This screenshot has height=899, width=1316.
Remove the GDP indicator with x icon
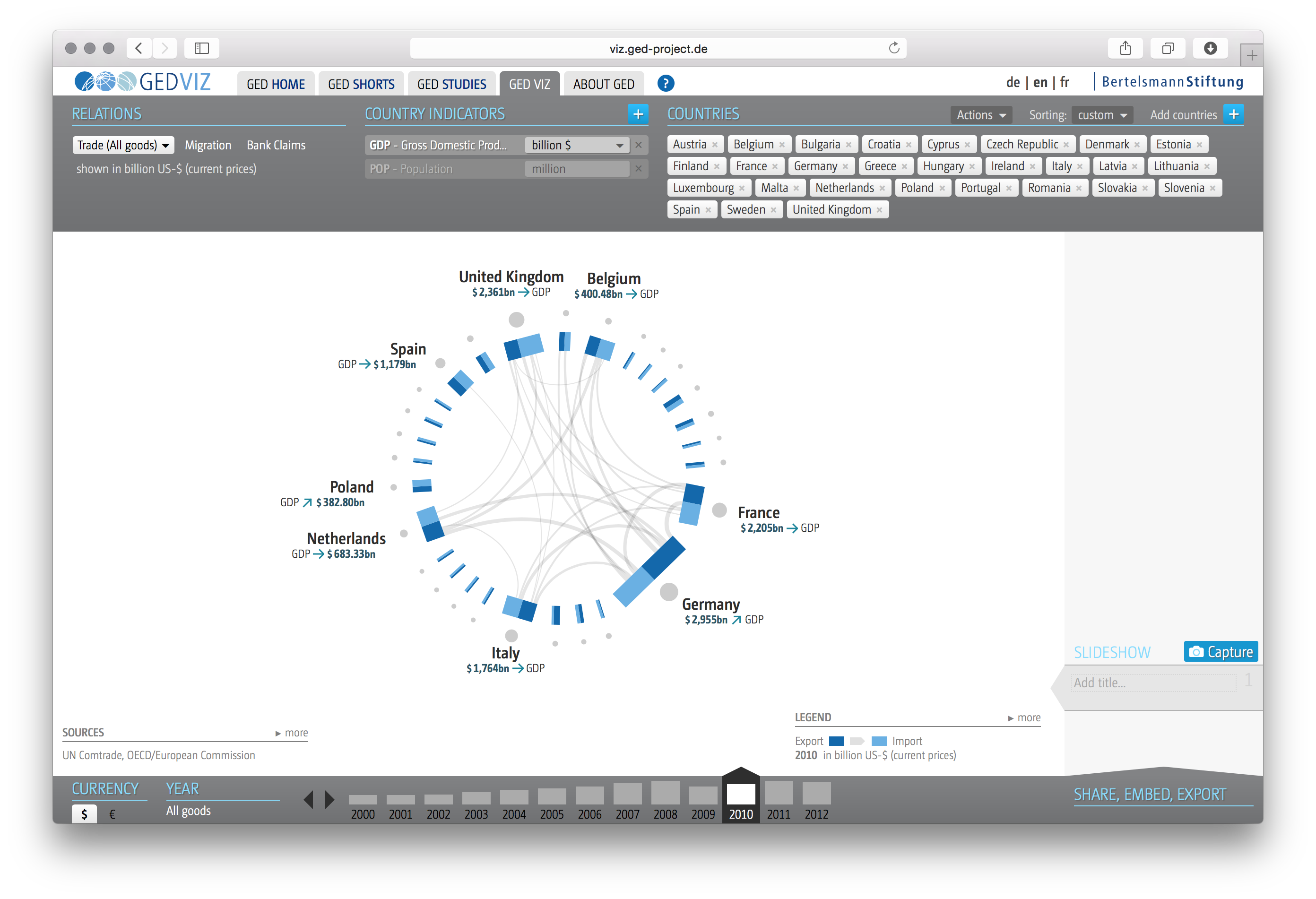(638, 145)
